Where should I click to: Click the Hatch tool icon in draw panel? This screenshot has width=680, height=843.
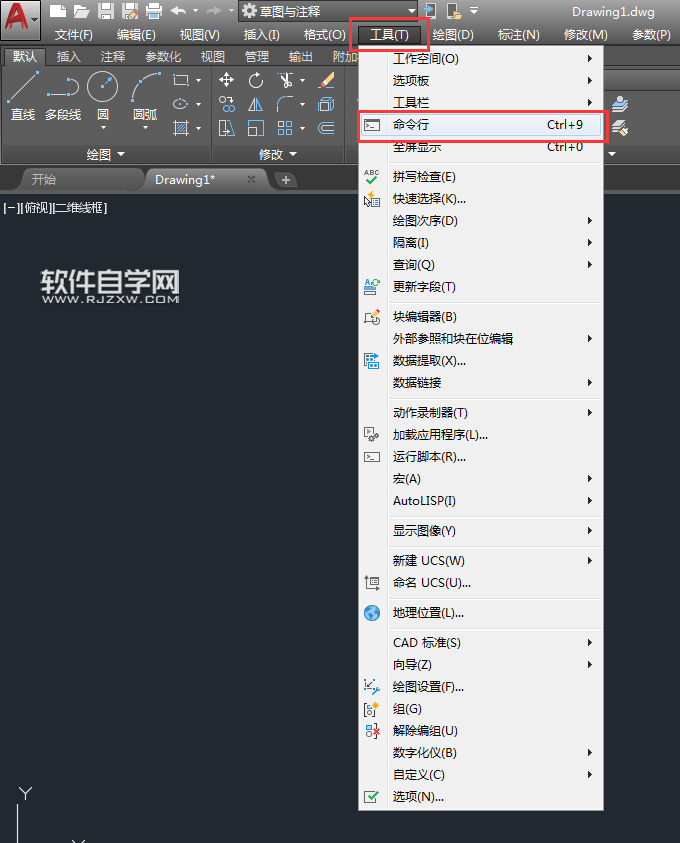[x=181, y=128]
